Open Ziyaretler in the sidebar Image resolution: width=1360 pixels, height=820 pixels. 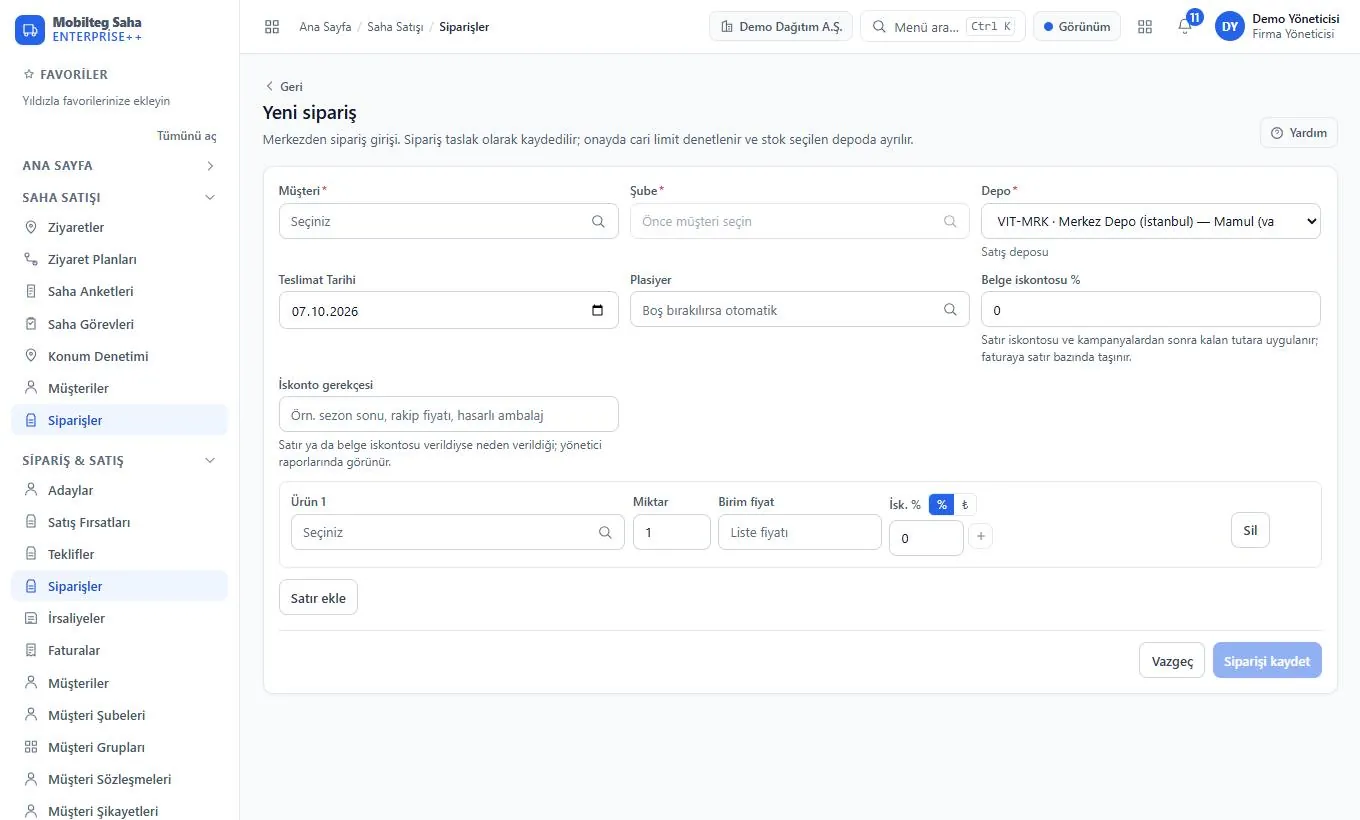119,227
